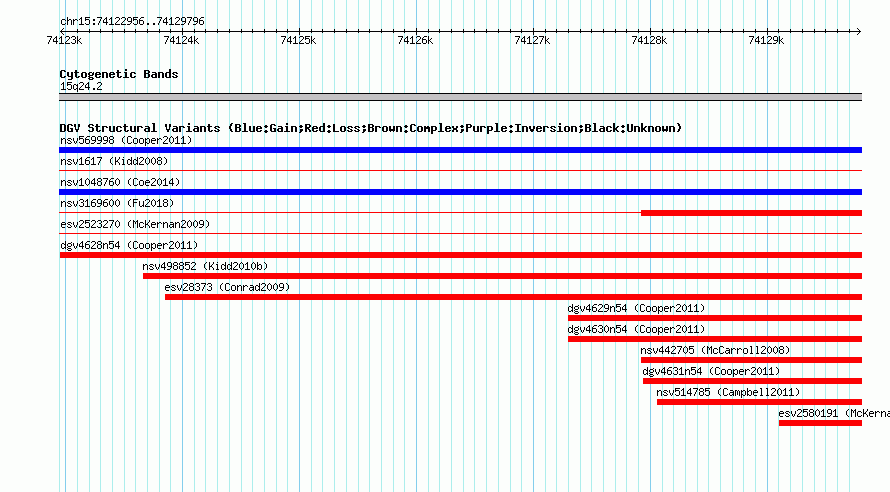Click the Cytogenetic Bands track title
Screen dimensions: 890x492
[x=119, y=74]
